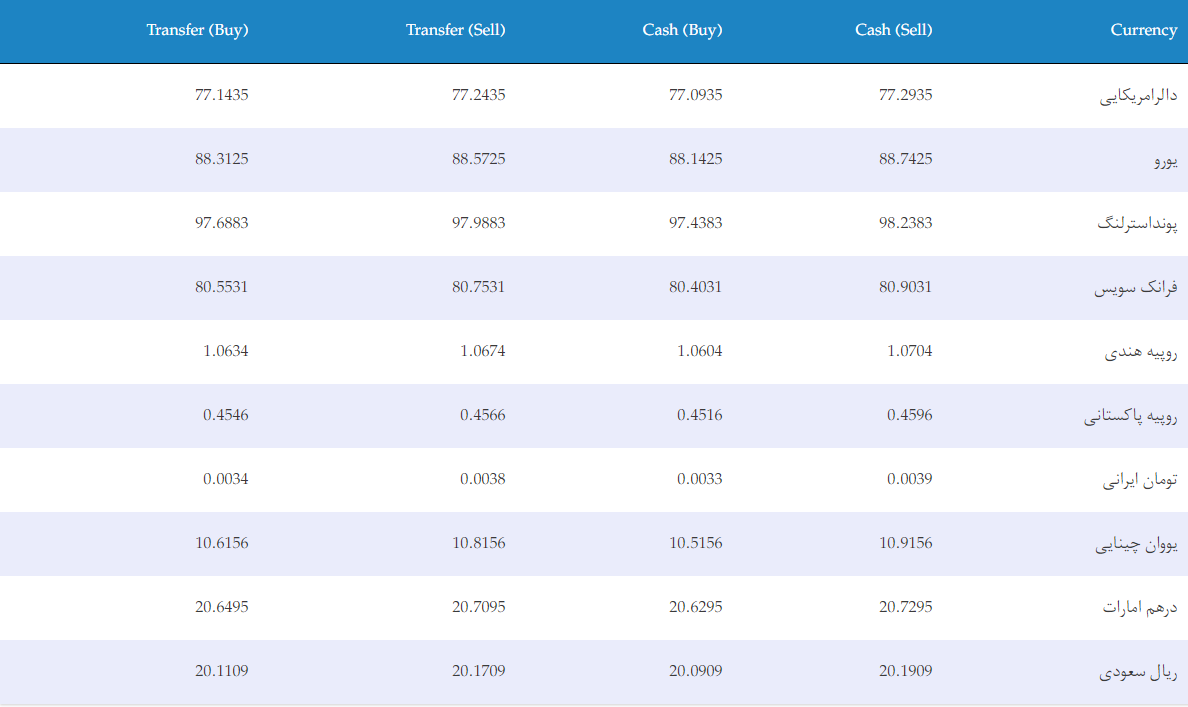Image resolution: width=1188 pixels, height=707 pixels.
Task: Click Cash Sell value 88.7425
Action: pyautogui.click(x=905, y=159)
